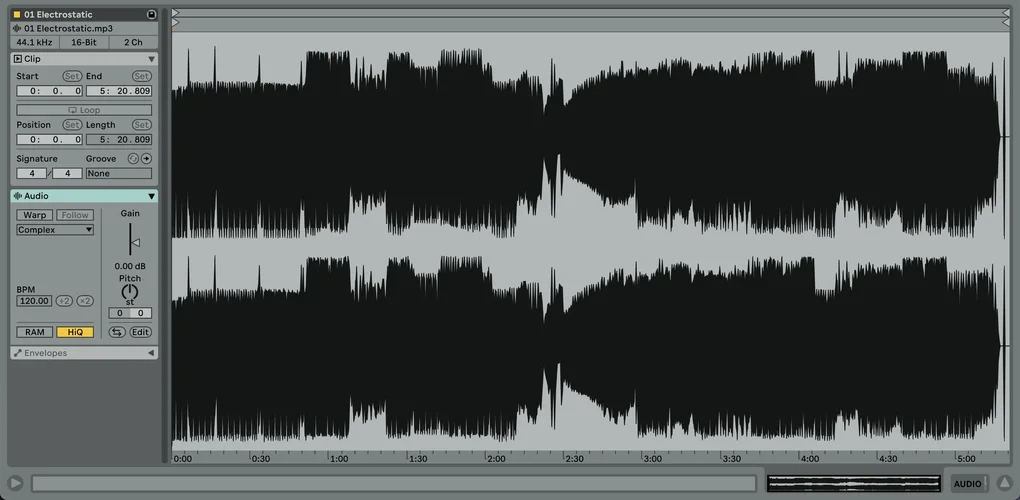Click the yellow clip color square beside 01 Electrostatic
The image size is (1020, 500).
click(17, 14)
